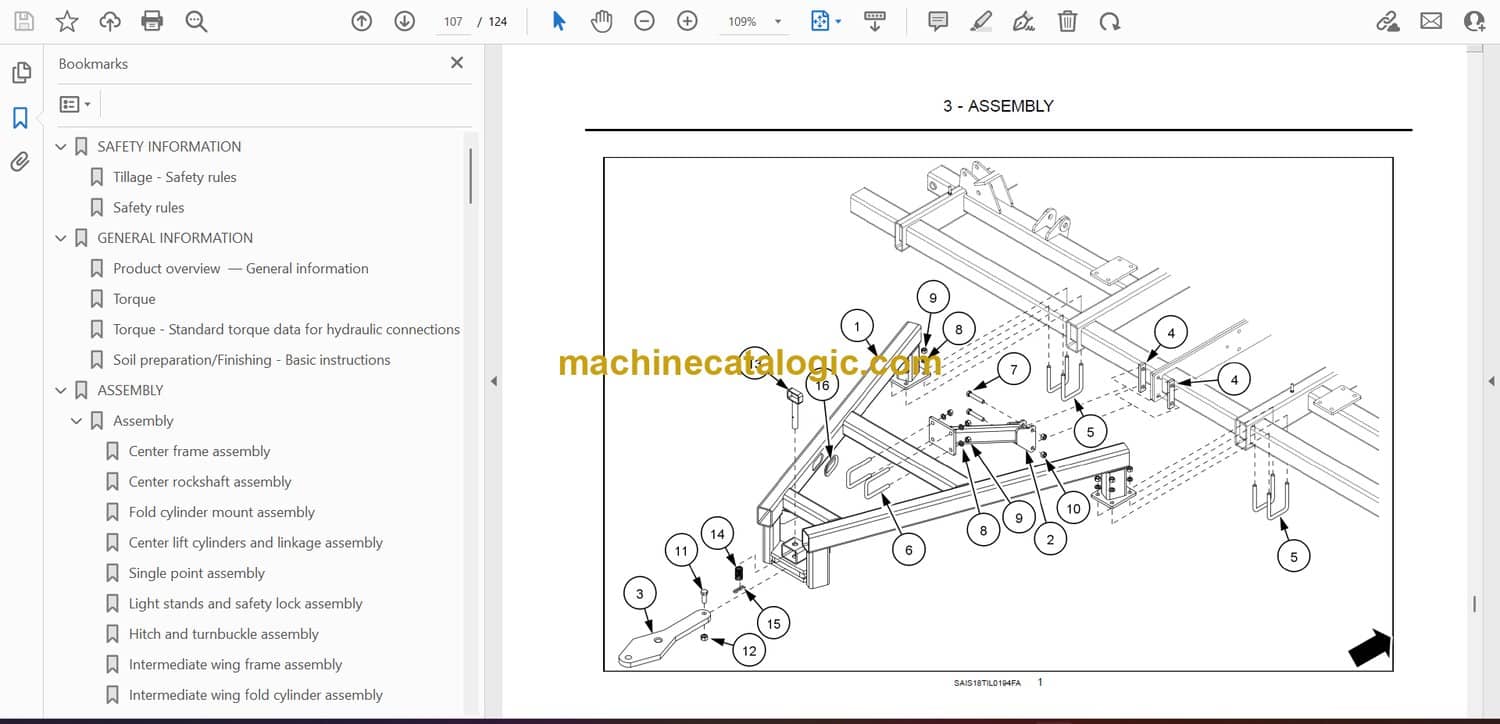Viewport: 1500px width, 724px height.
Task: Go to next page arrow
Action: pyautogui.click(x=404, y=21)
